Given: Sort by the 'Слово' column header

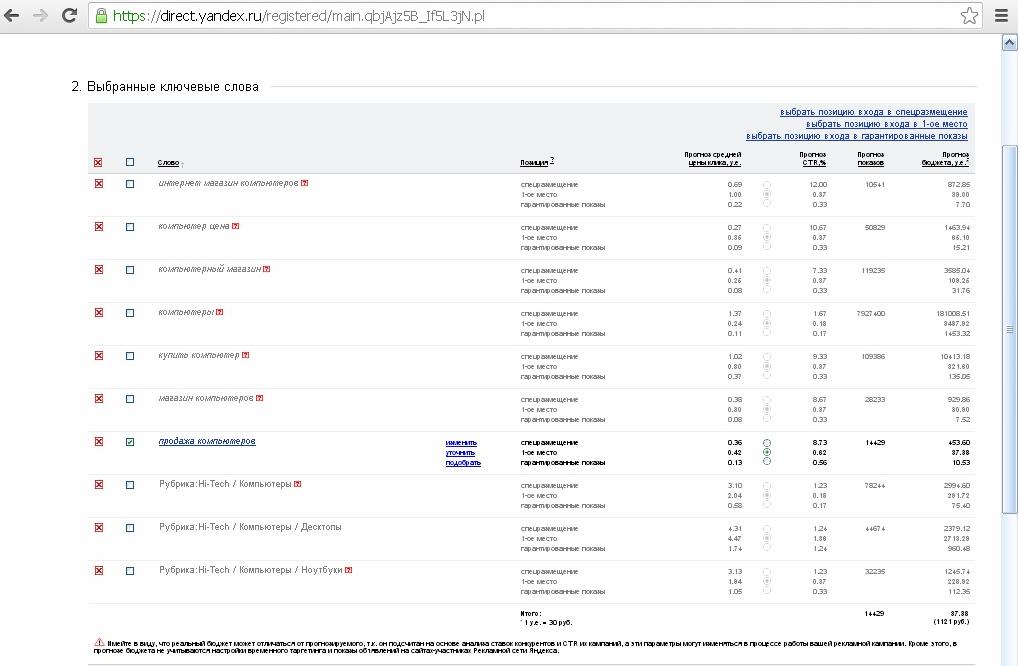Looking at the screenshot, I should coord(168,163).
